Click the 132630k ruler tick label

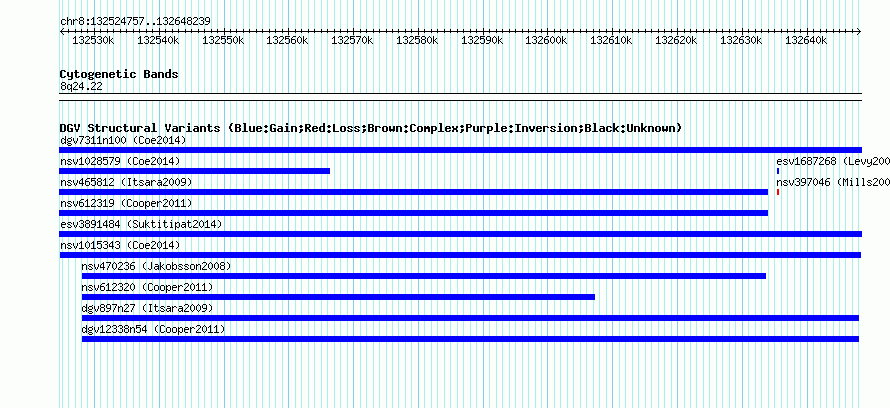click(741, 40)
